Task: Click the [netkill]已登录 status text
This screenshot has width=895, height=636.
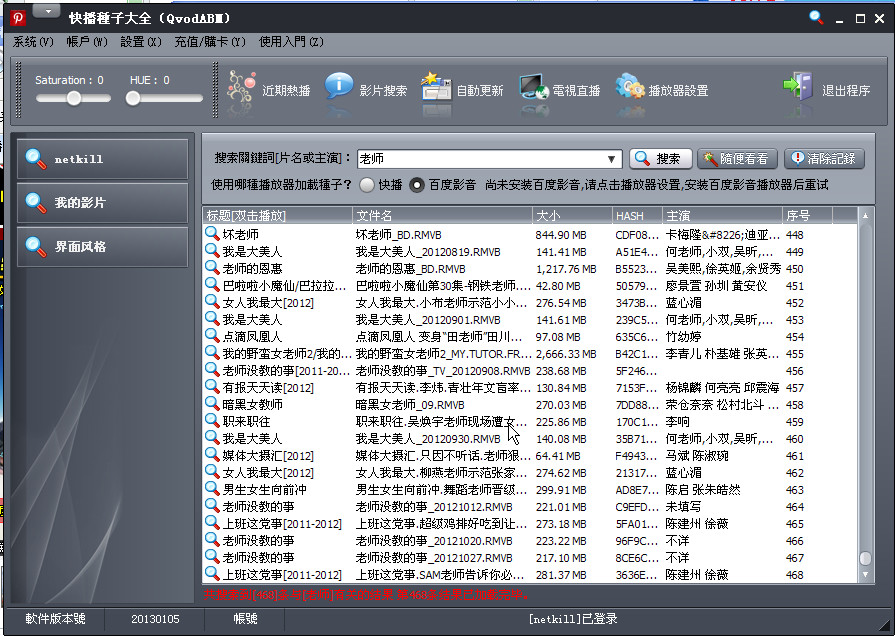Action: coord(573,619)
